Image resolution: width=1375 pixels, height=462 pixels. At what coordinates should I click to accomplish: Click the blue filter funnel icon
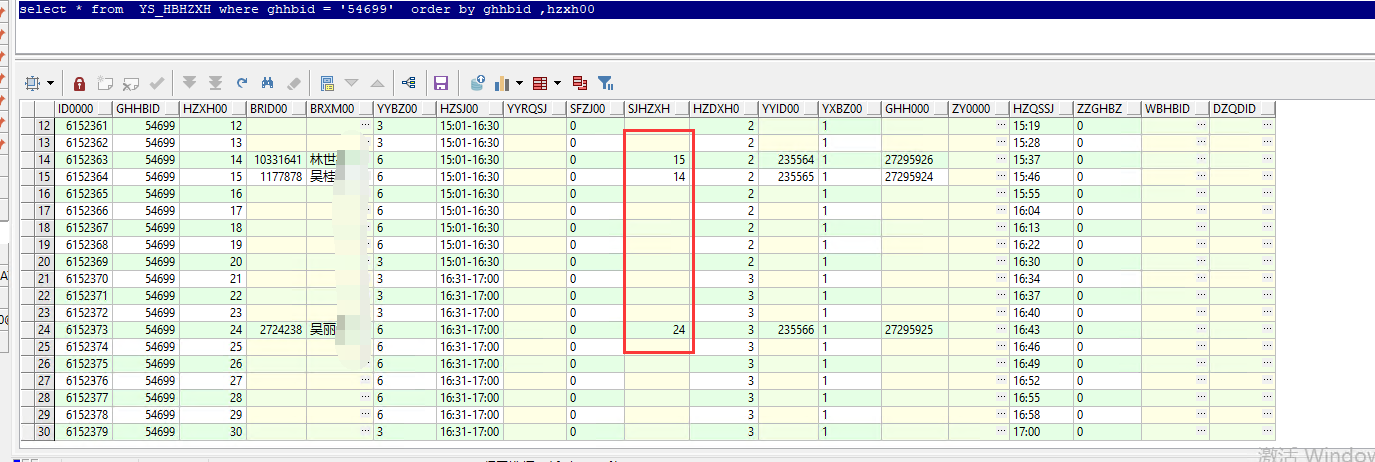(606, 83)
